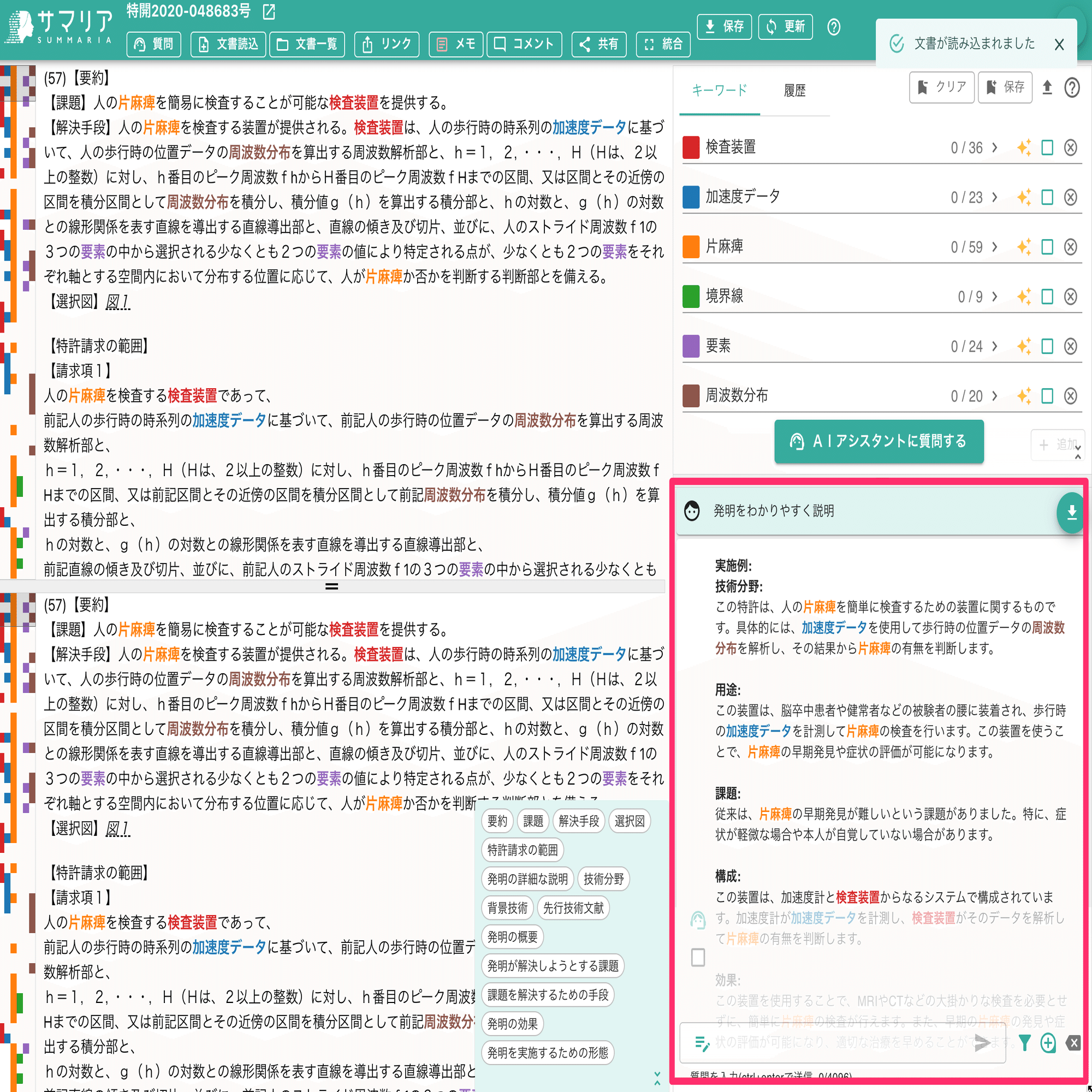Expand 検査装置 match navigation chevron
This screenshot has height=1092, width=1092.
pos(995,147)
